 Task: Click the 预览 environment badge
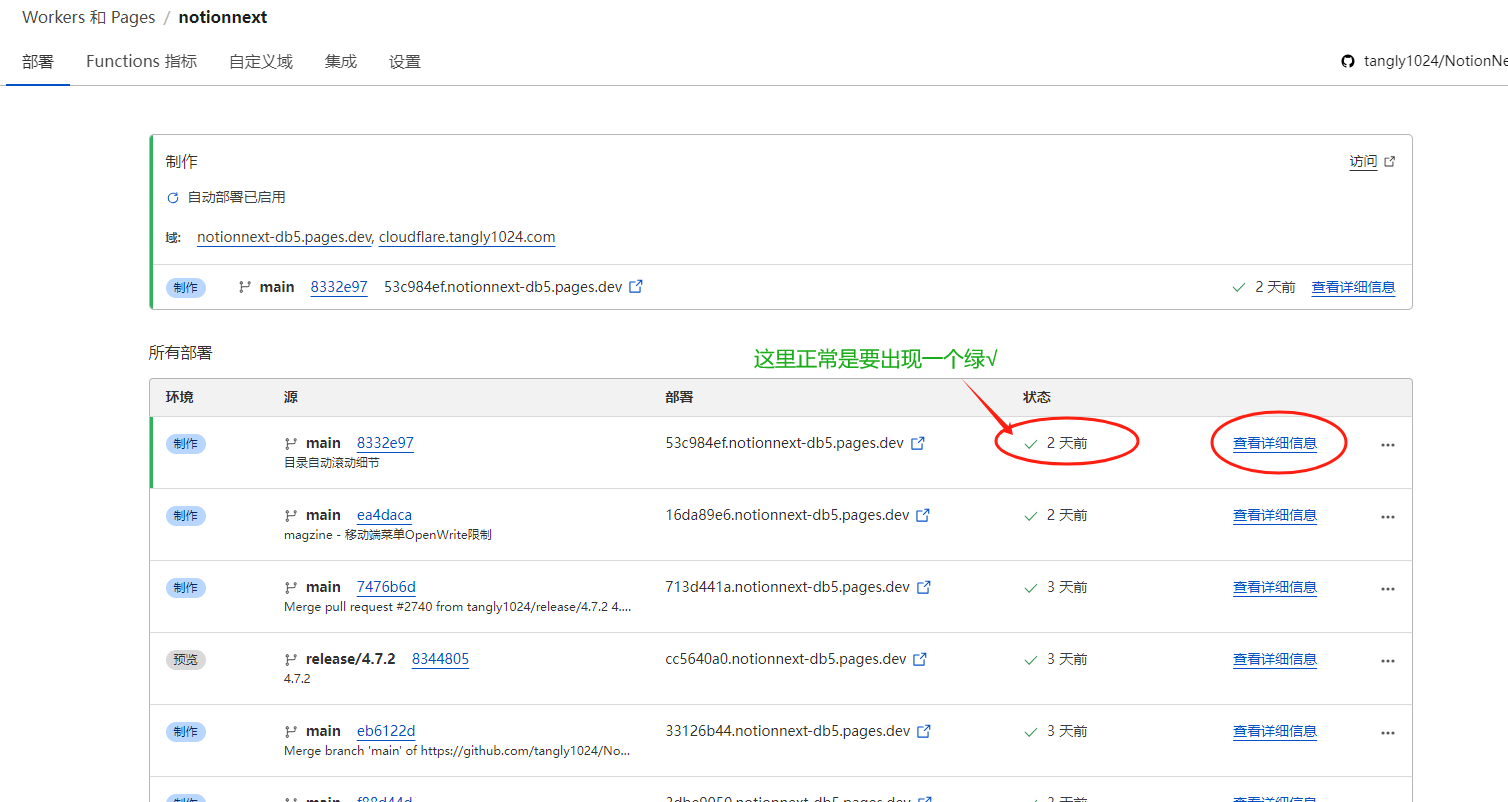coord(186,660)
